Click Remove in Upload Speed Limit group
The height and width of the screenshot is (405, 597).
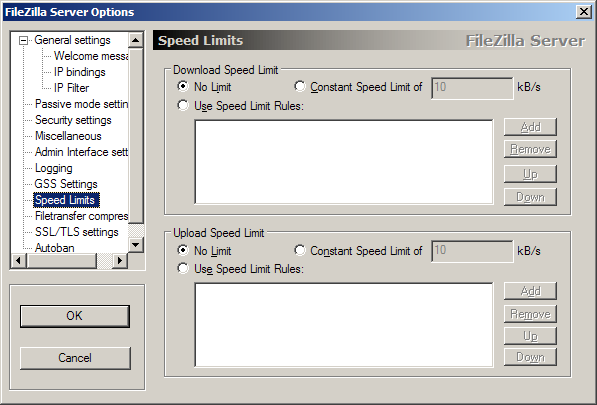point(530,314)
